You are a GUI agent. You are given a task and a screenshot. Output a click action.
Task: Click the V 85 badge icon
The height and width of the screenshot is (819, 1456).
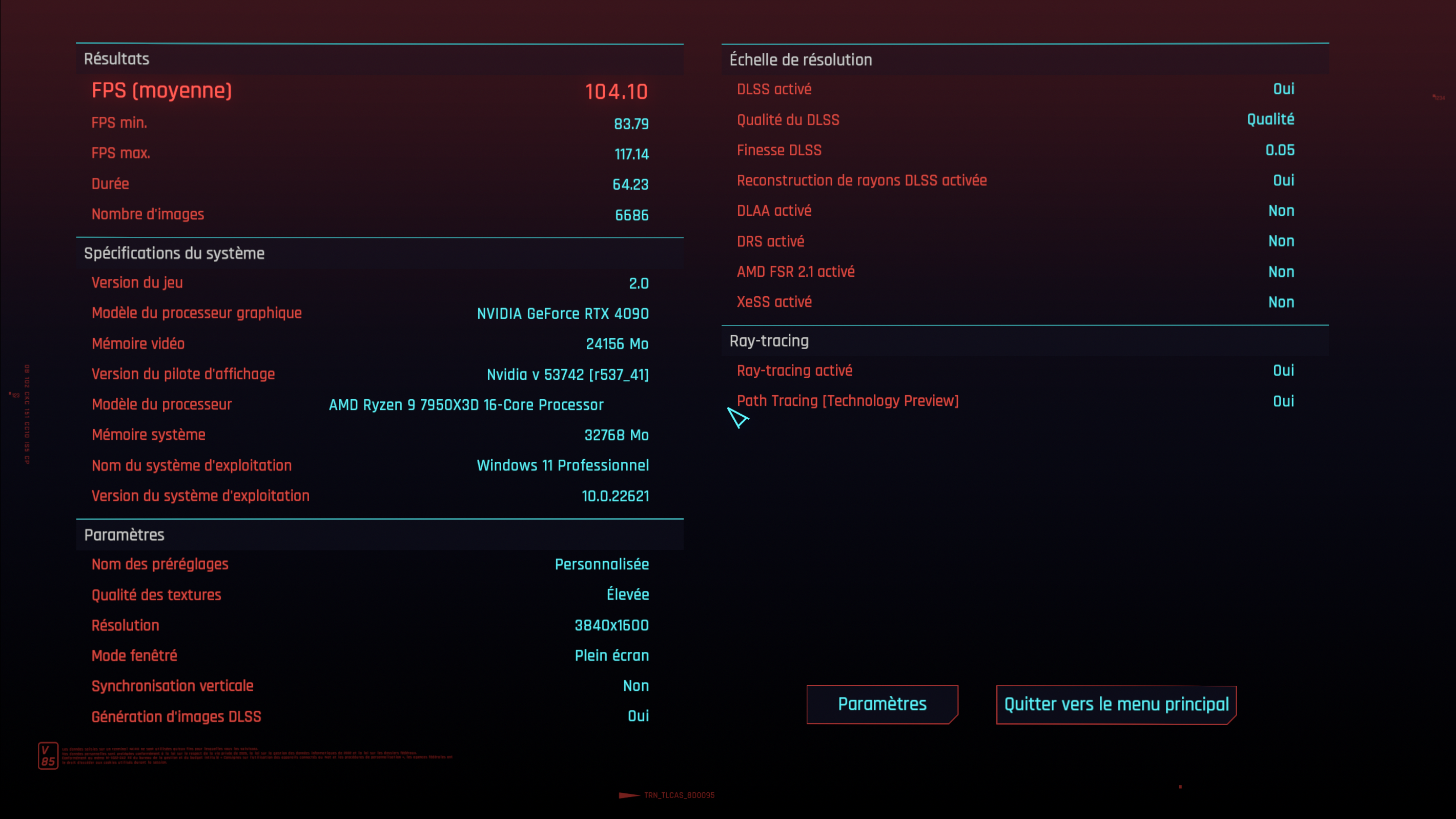pyautogui.click(x=48, y=755)
